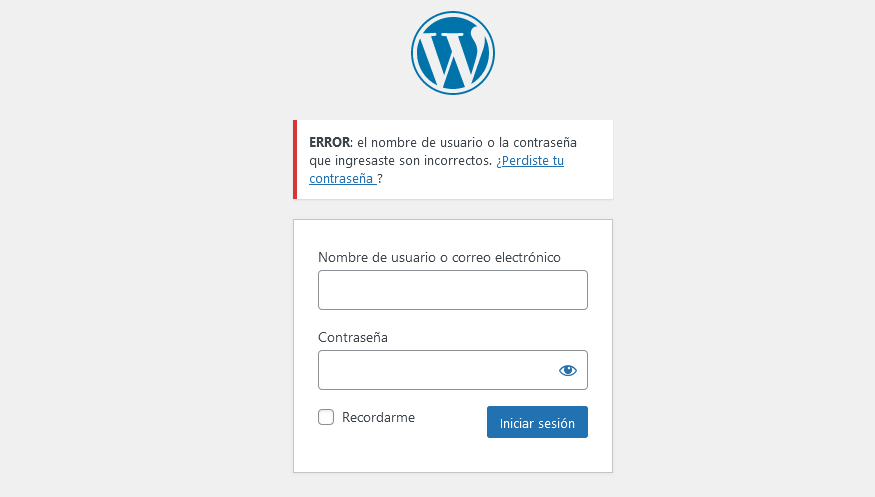Open the ¿Perdiste tu contraseña? link
Screen dimensions: 875x497
pos(529,160)
